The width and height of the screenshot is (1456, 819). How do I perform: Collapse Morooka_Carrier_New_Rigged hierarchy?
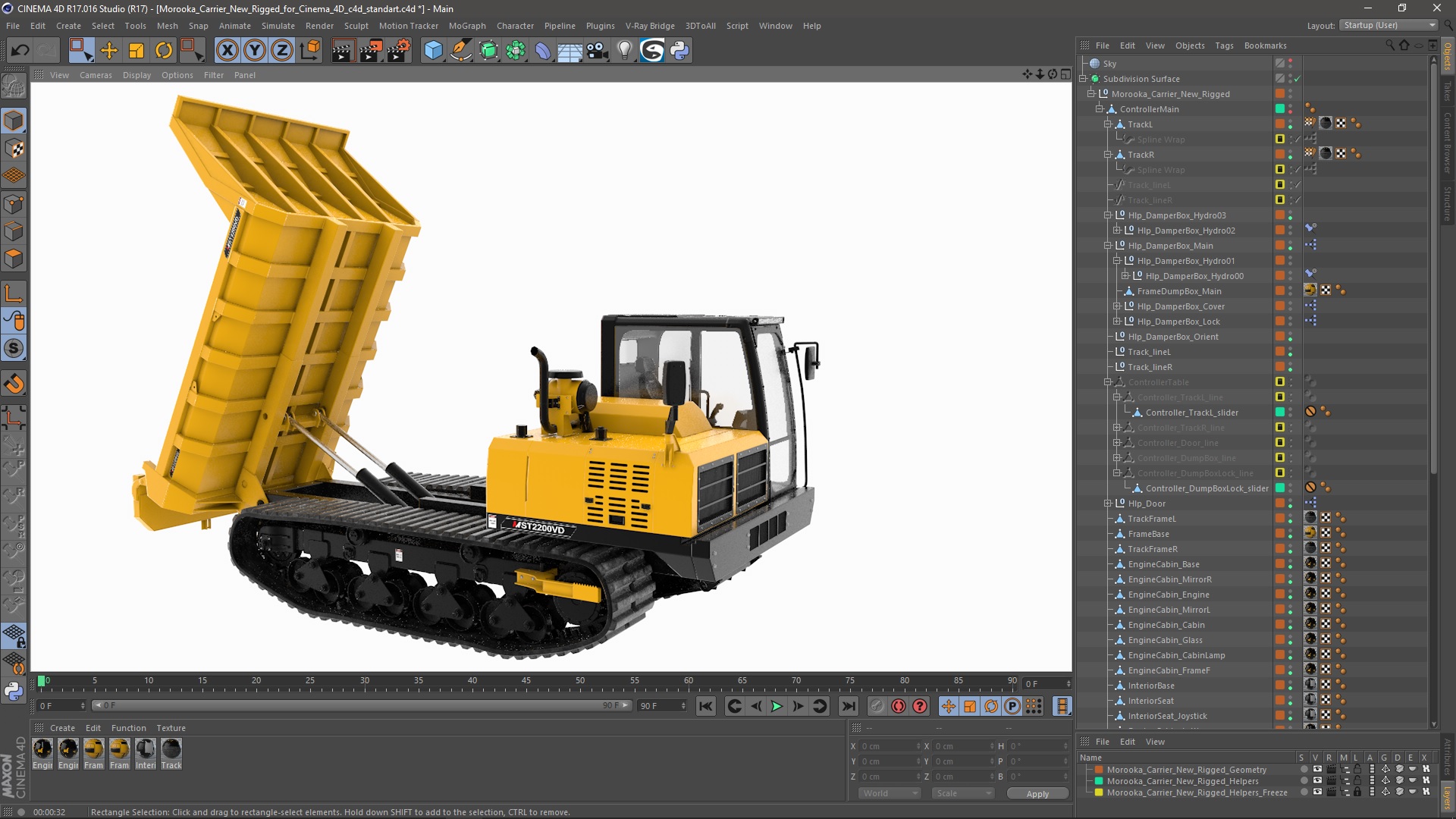[x=1091, y=94]
